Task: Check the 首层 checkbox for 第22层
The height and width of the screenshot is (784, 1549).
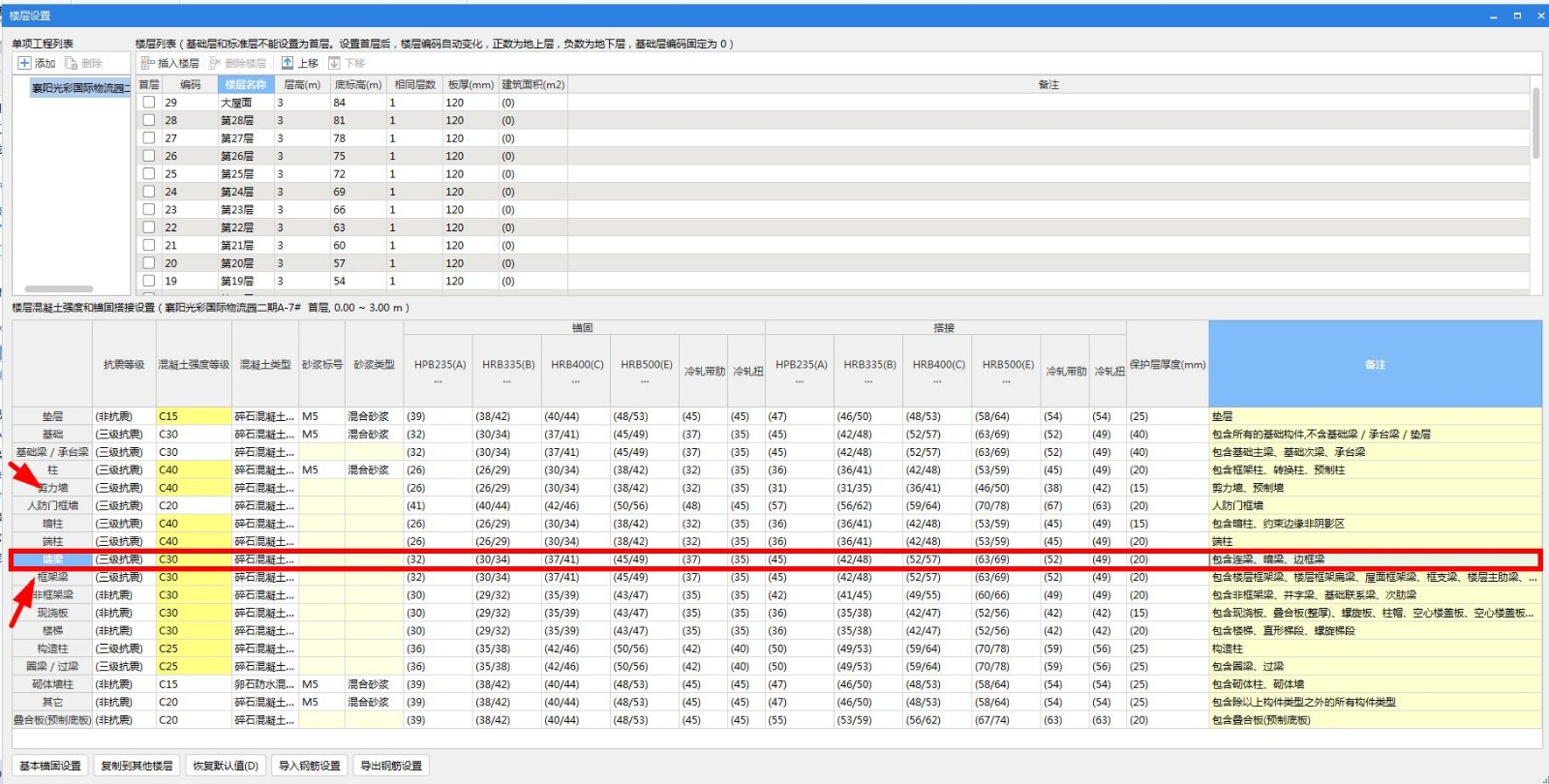Action: coord(149,227)
